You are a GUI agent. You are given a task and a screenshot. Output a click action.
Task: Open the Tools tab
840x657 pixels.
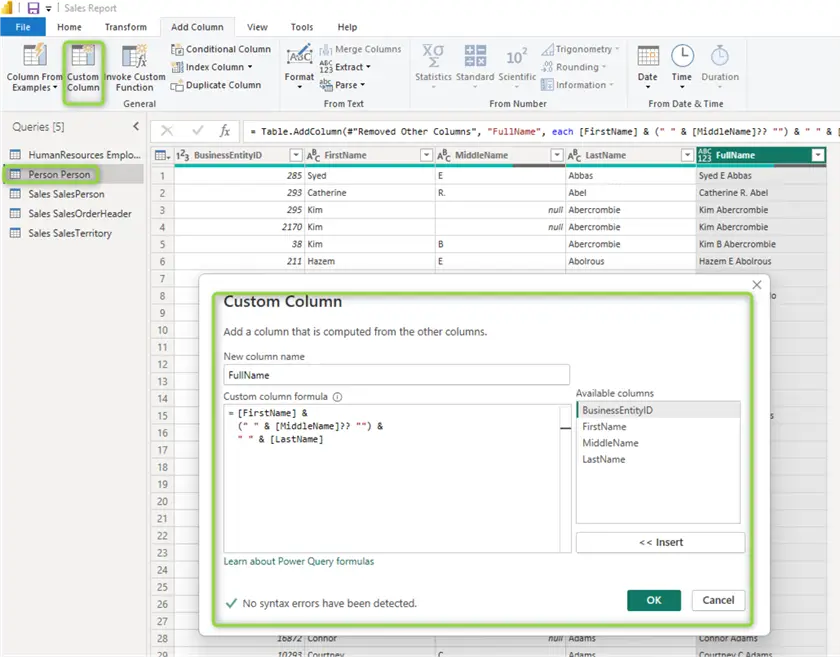302,27
